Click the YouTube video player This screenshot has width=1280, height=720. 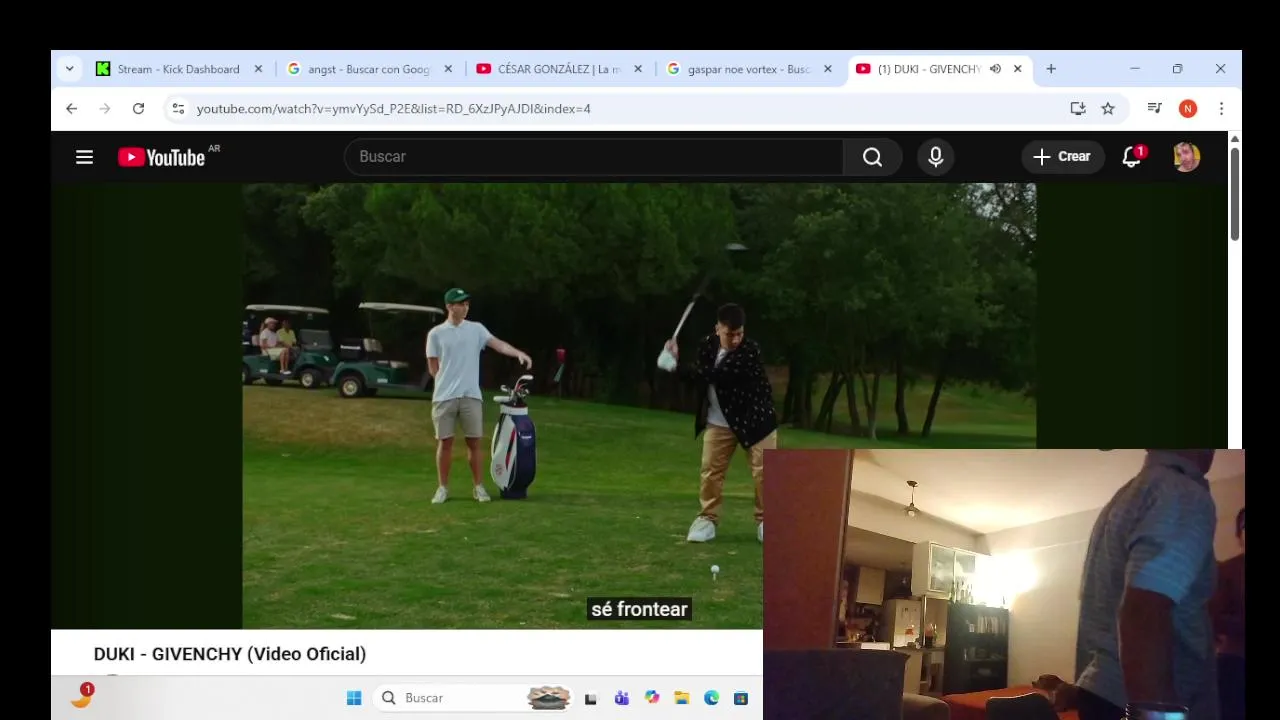coord(639,405)
